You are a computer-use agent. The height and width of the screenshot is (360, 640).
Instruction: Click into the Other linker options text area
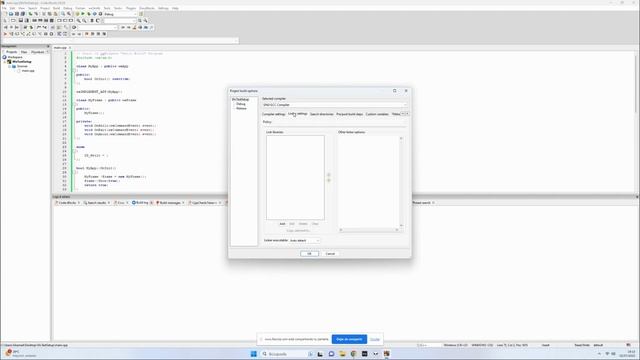(369, 182)
